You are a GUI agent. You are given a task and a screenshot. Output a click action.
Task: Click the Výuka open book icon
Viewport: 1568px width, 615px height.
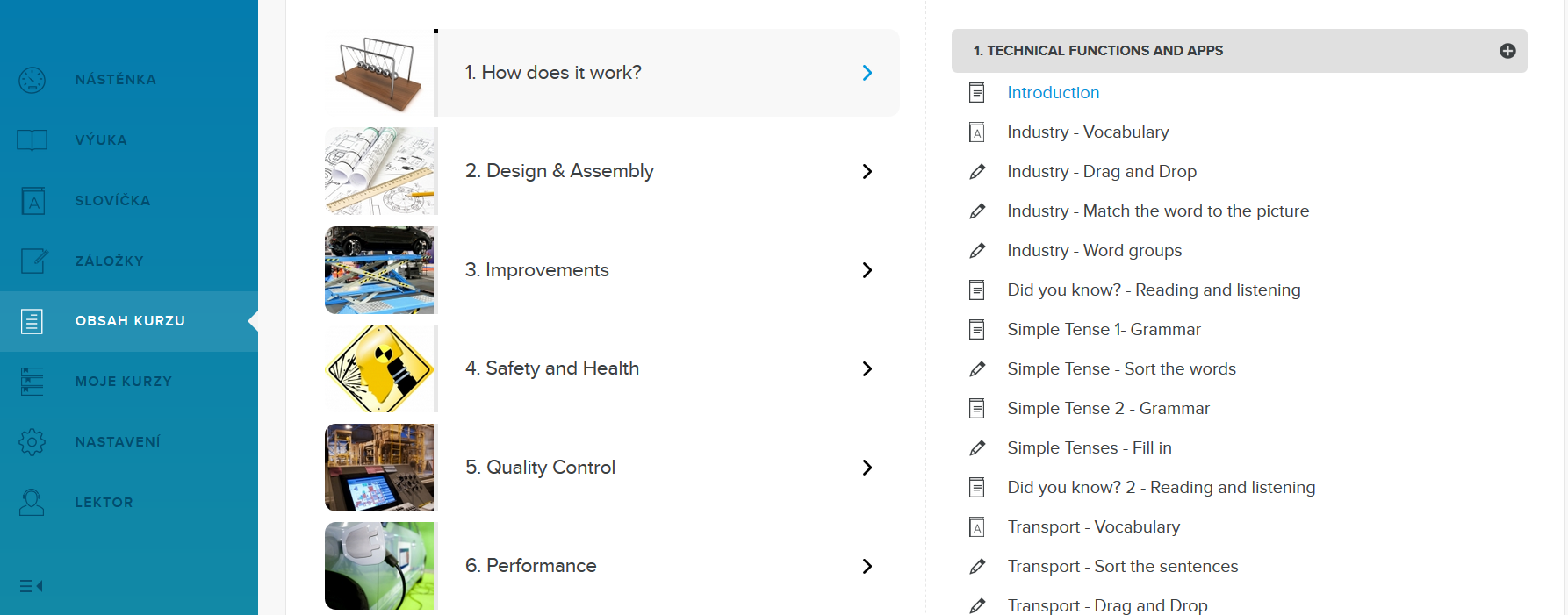coord(32,140)
